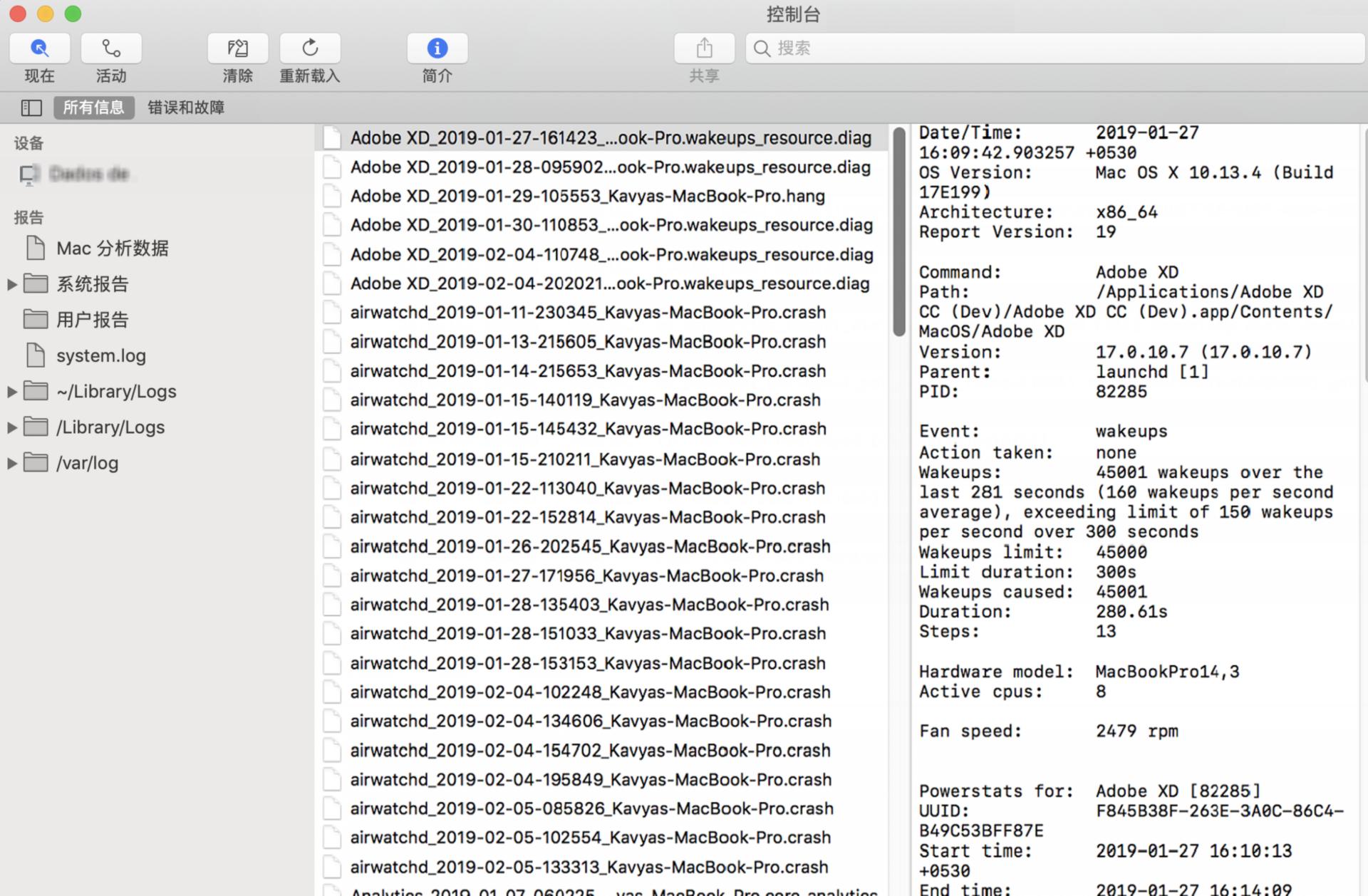This screenshot has width=1368, height=896.
Task: Click the Share (共享) toolbar icon
Action: tap(704, 48)
